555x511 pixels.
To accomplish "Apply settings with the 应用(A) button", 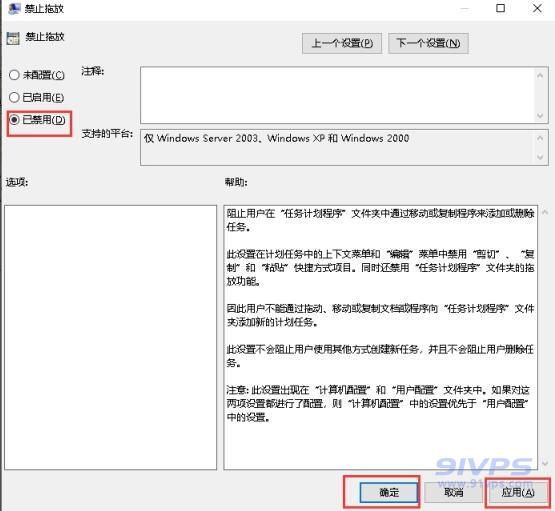I will coord(518,492).
